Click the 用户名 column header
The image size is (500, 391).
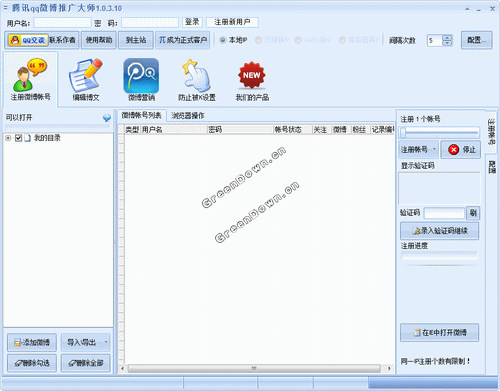coord(174,129)
